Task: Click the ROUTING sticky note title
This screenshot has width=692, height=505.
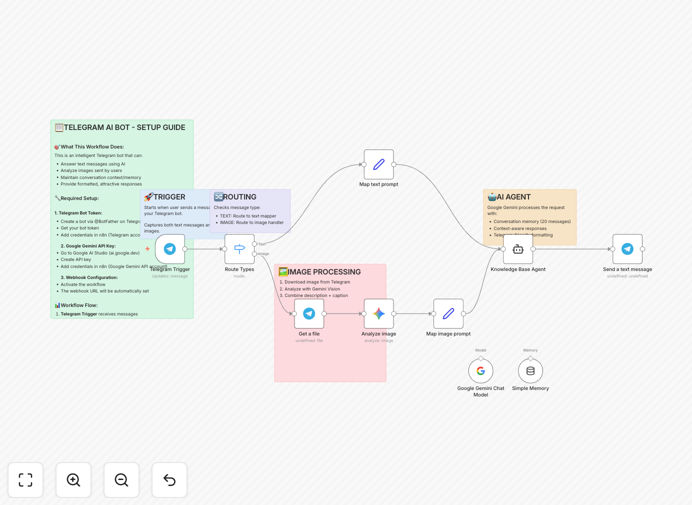Action: (235, 197)
